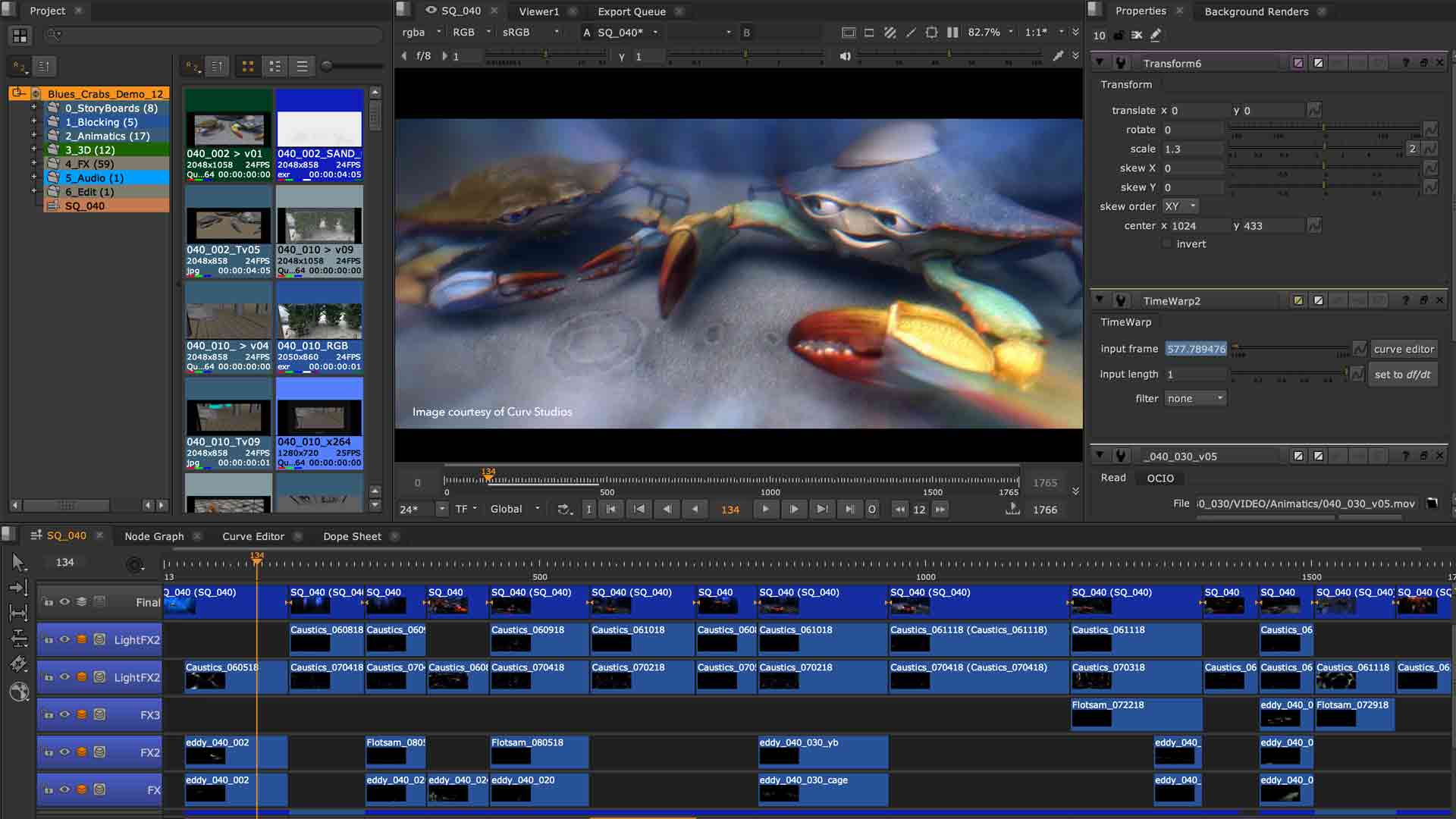
Task: Click the viewer pause icon in top toolbar
Action: [952, 33]
